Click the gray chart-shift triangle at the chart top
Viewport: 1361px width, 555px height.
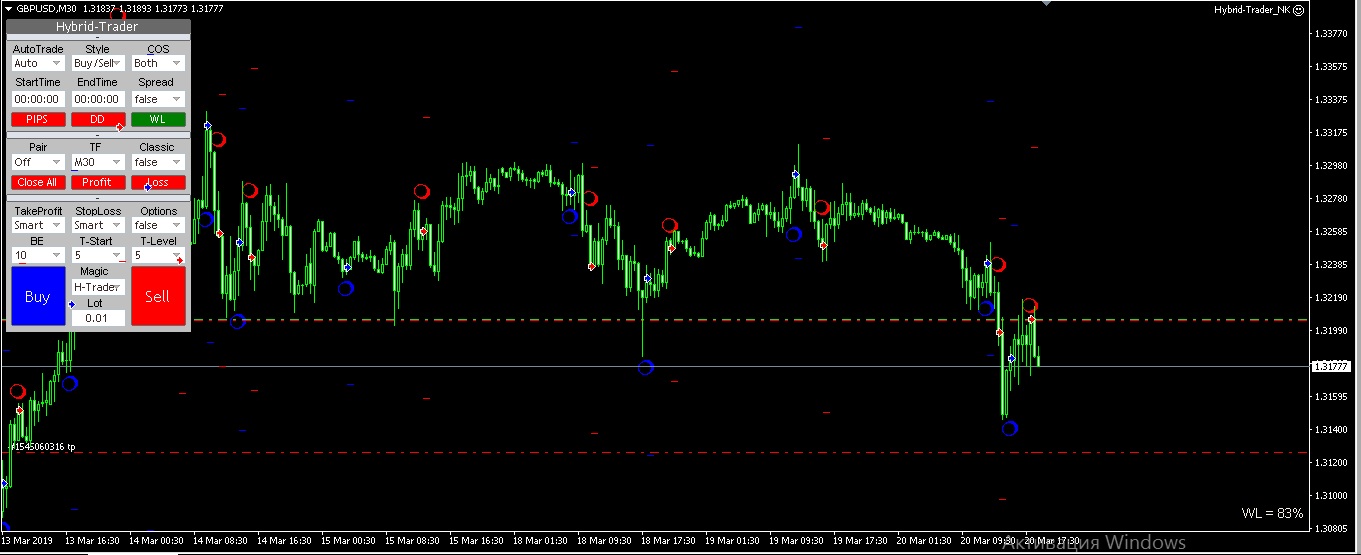[x=1047, y=4]
